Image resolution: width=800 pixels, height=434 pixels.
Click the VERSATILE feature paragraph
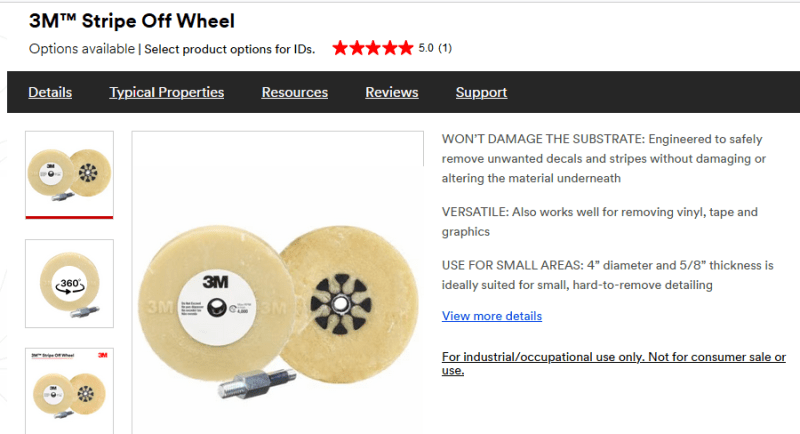[599, 221]
